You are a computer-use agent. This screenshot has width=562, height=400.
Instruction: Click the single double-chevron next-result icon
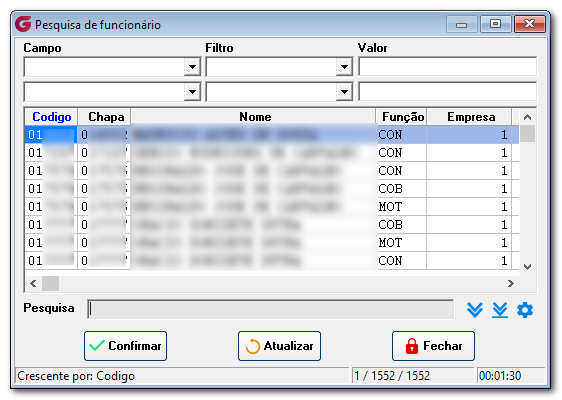click(x=475, y=310)
